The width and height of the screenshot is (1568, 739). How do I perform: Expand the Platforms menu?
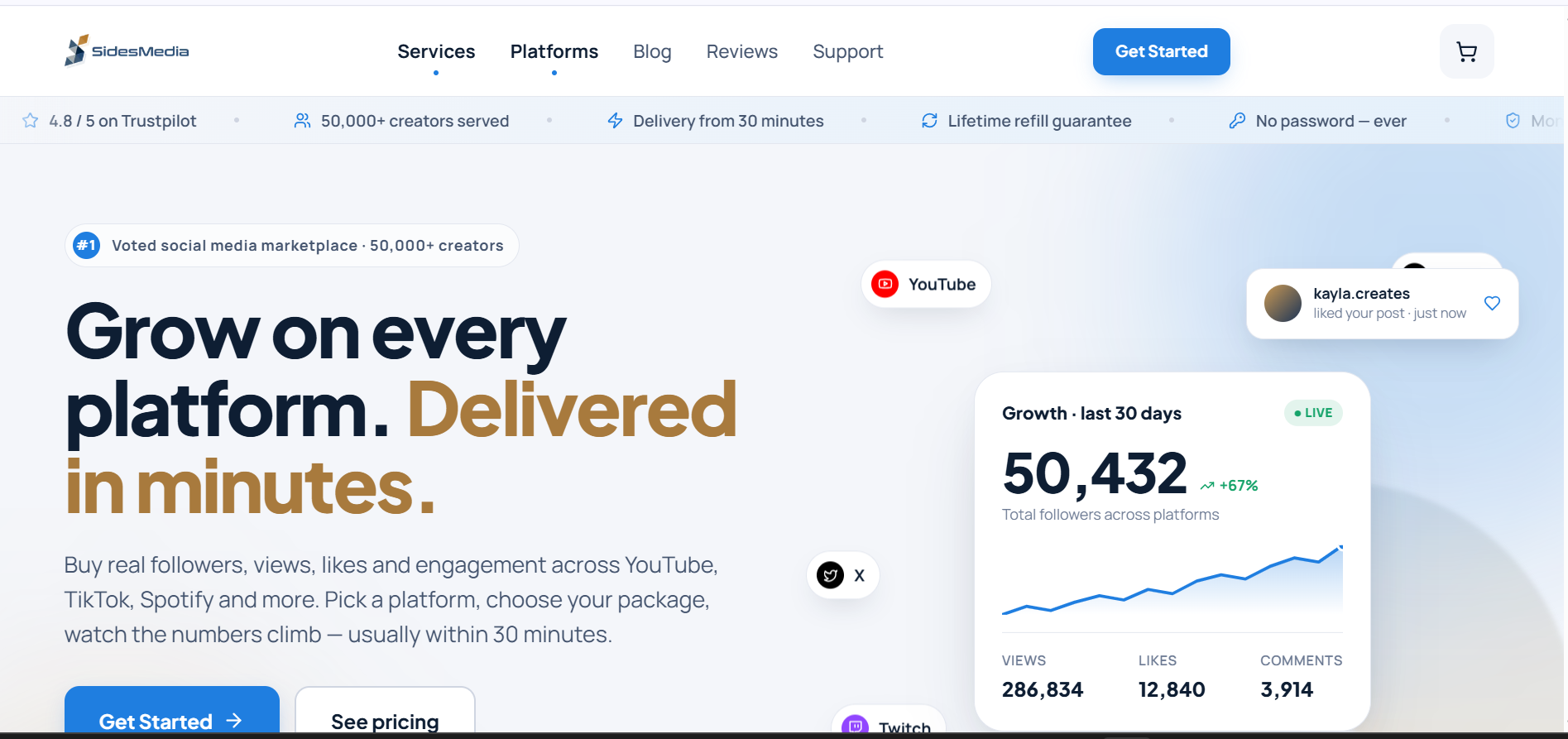[554, 51]
